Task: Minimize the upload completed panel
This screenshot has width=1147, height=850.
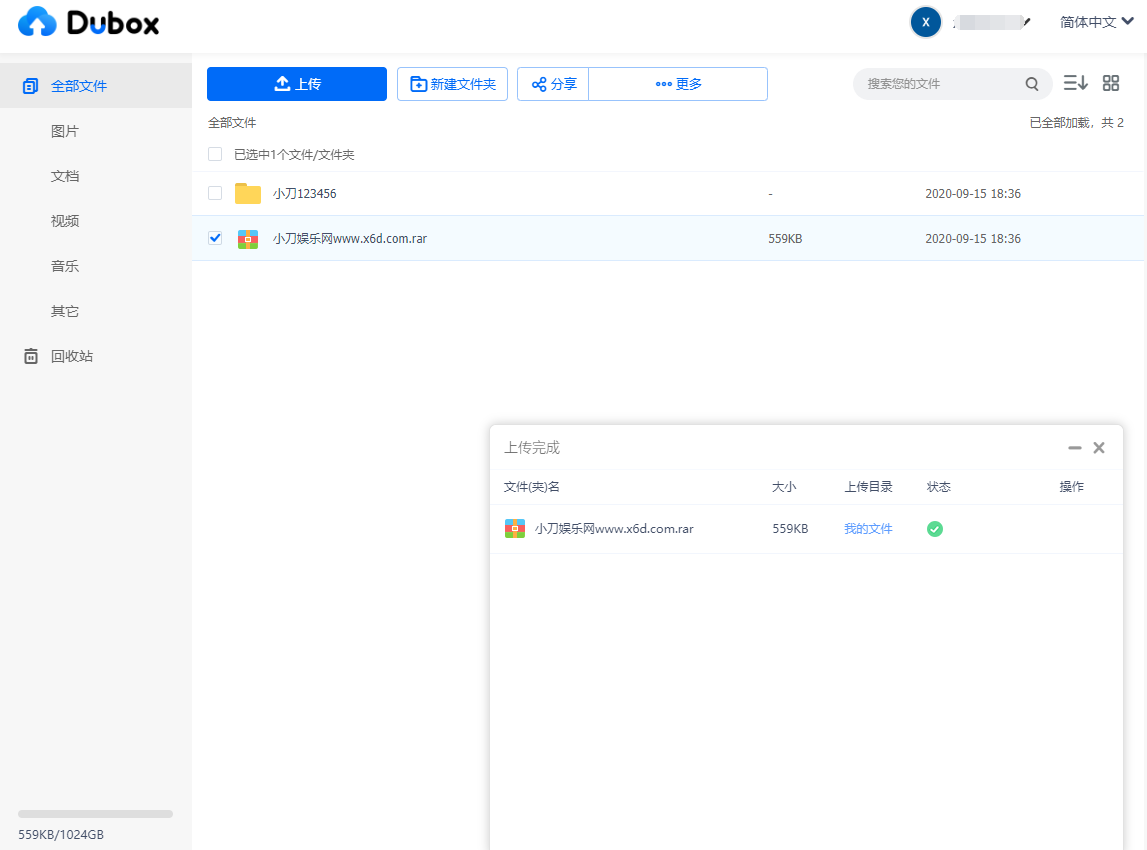Action: click(1074, 448)
